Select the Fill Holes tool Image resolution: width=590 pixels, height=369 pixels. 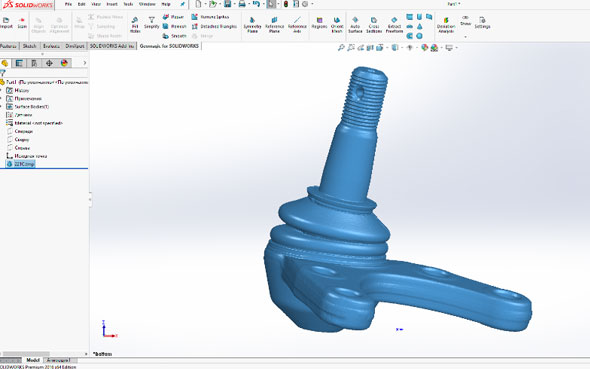(x=135, y=25)
